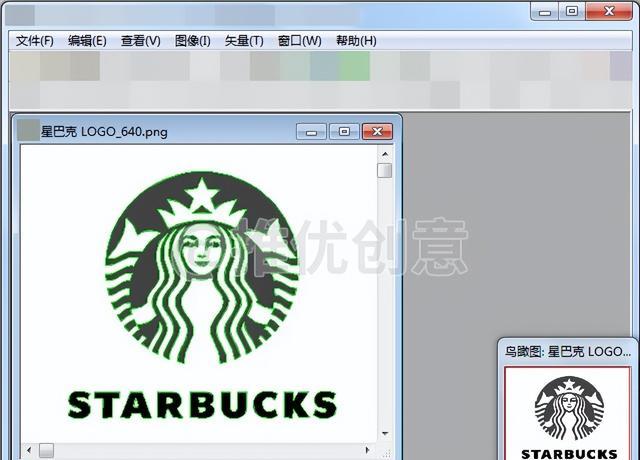Click the document vertical scrollbar down arrow

click(x=384, y=433)
